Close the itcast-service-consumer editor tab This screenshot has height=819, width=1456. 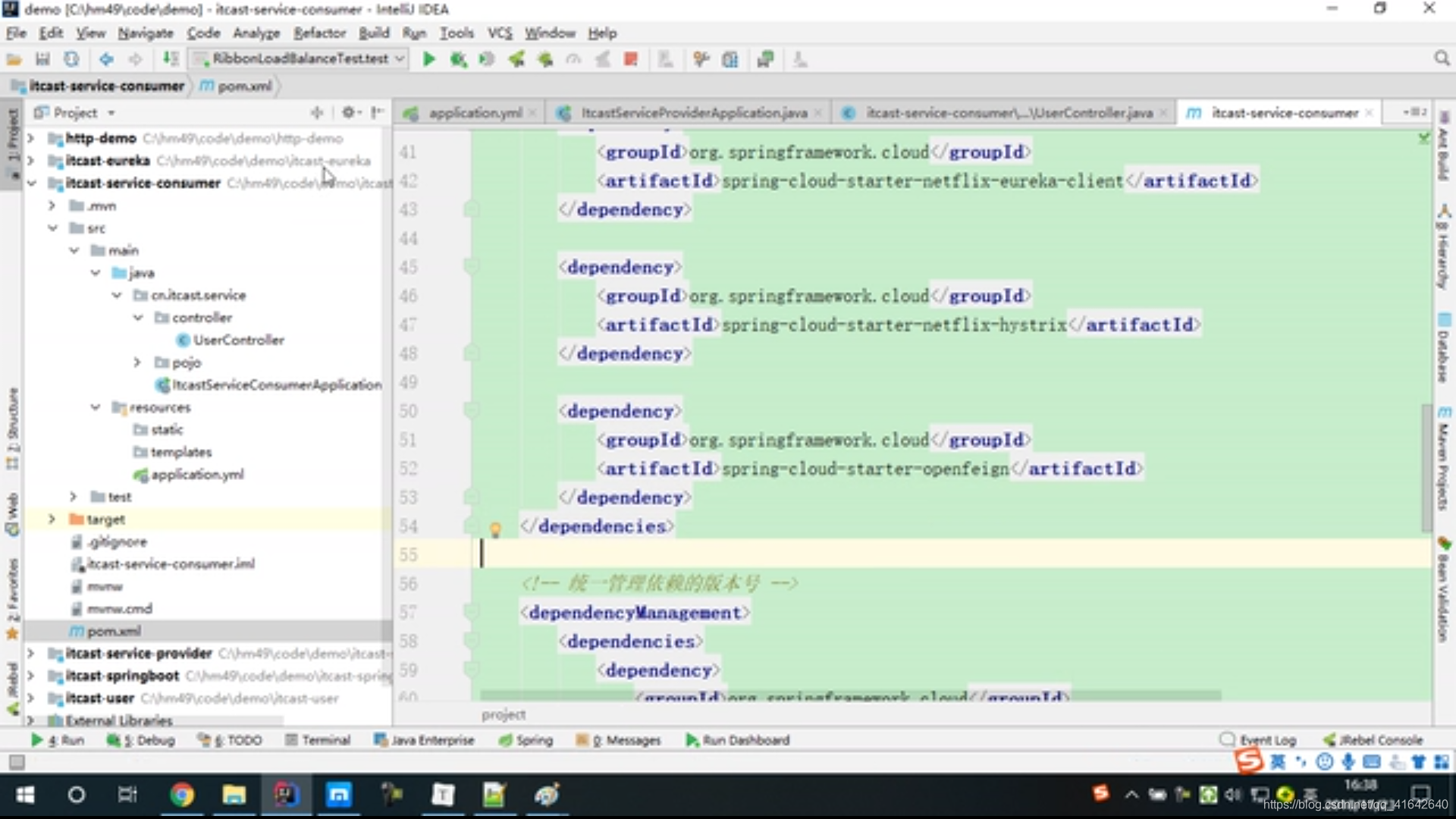click(x=1369, y=113)
